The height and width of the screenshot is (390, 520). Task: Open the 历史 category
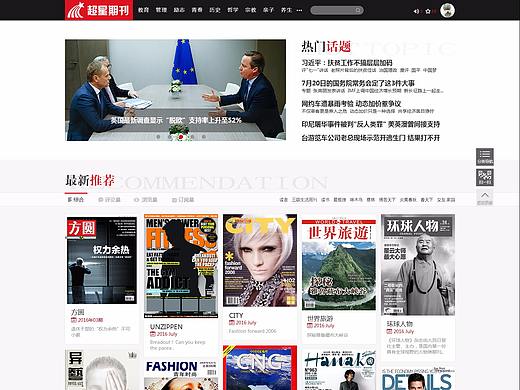215,10
